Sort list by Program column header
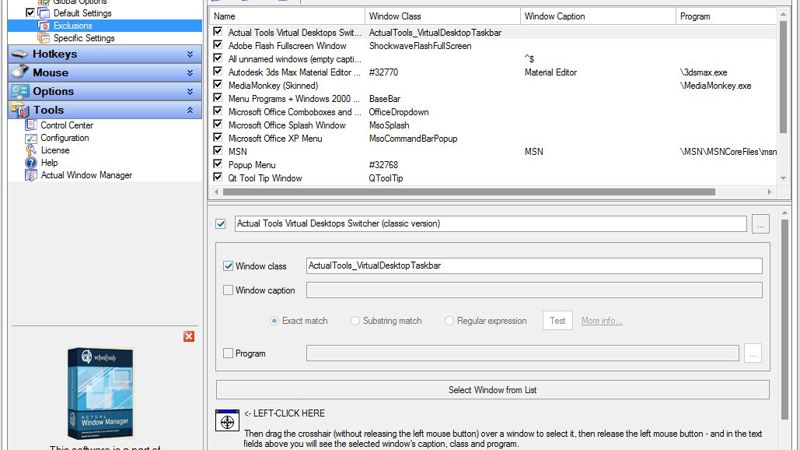The height and width of the screenshot is (450, 800). click(x=727, y=16)
